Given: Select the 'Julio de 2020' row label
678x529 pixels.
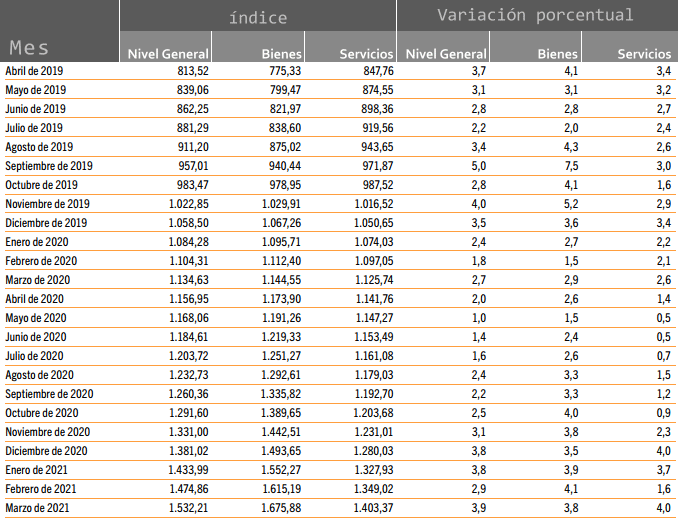Looking at the screenshot, I should (x=34, y=355).
